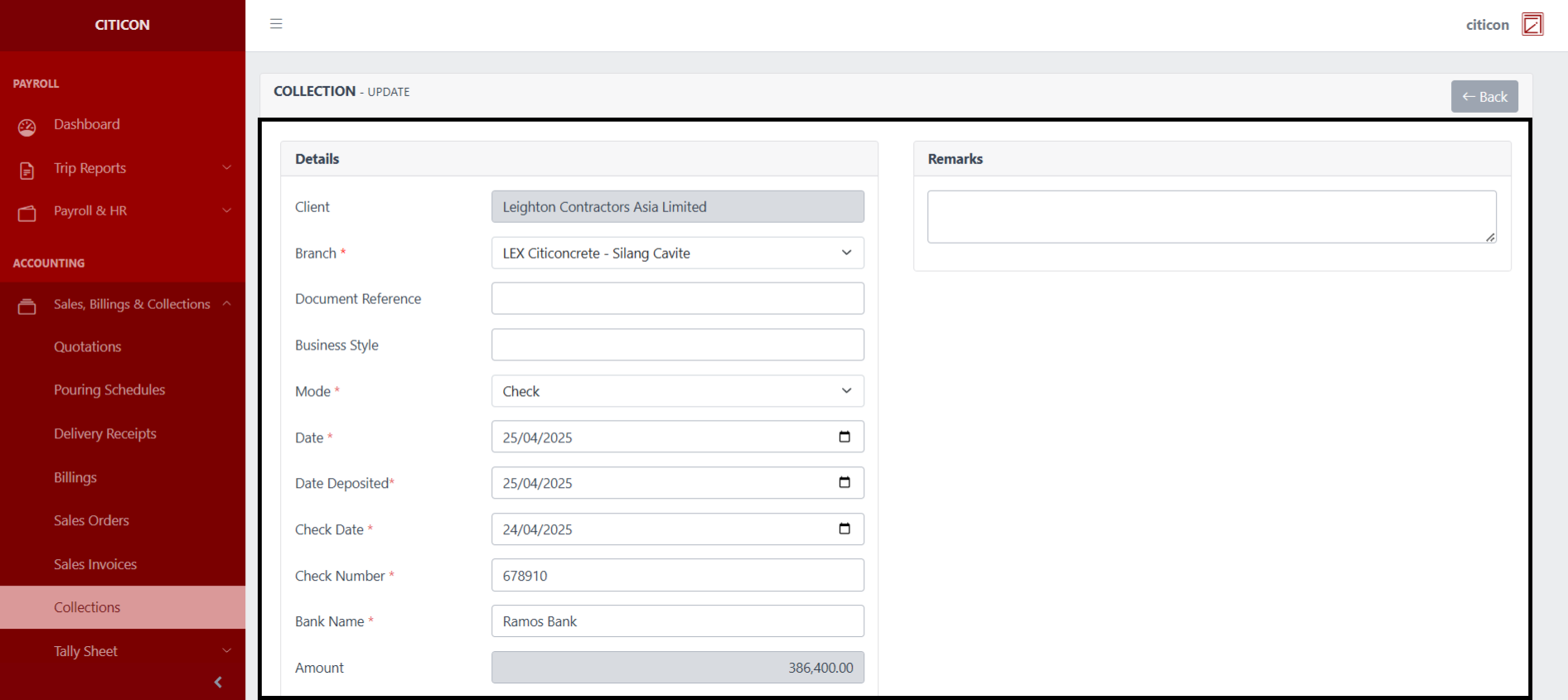Focus the Remarks text area
1568x700 pixels.
(x=1211, y=217)
